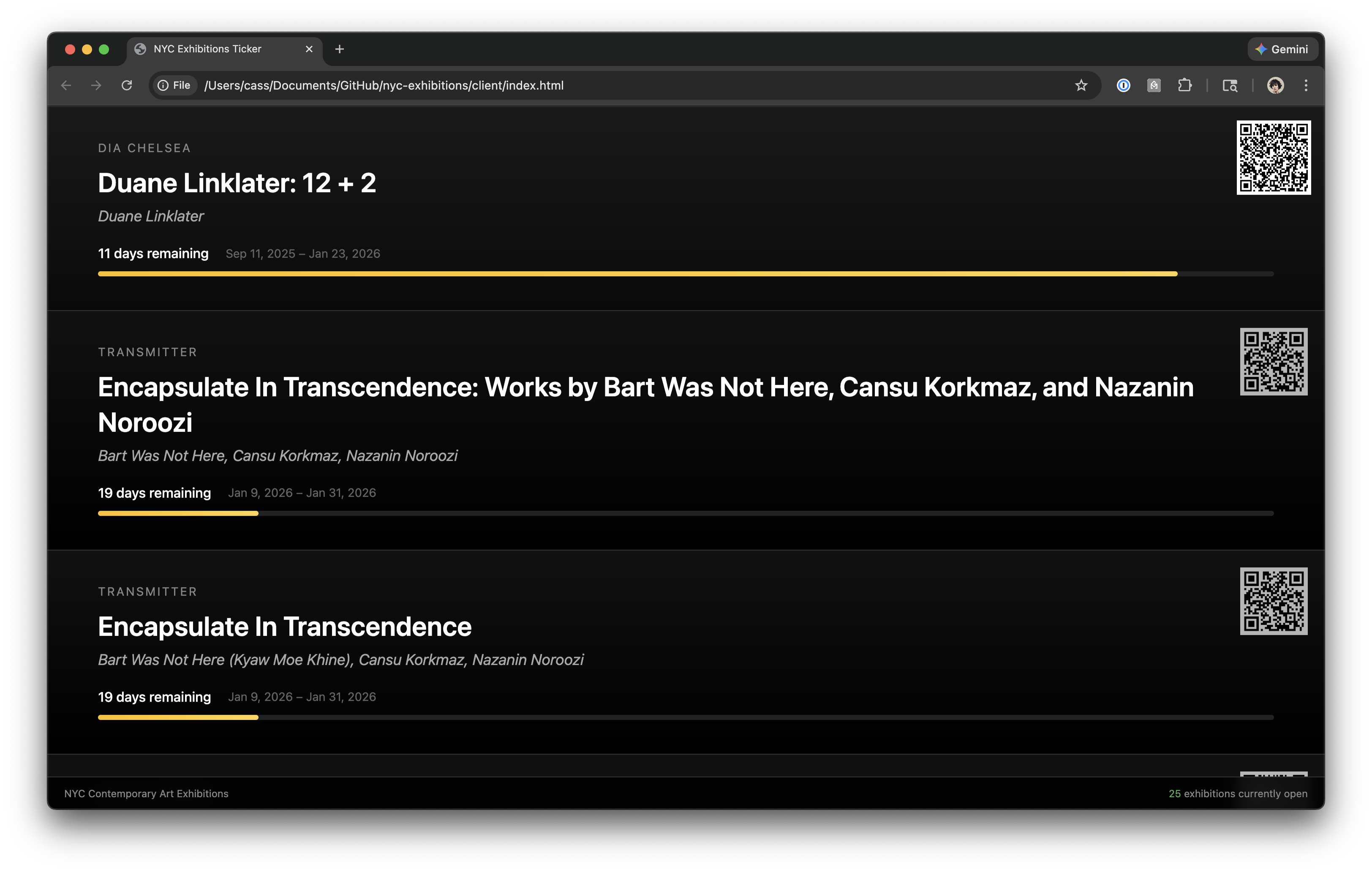
Task: Reload the NYC Exhibitions Ticker page
Action: click(x=127, y=85)
